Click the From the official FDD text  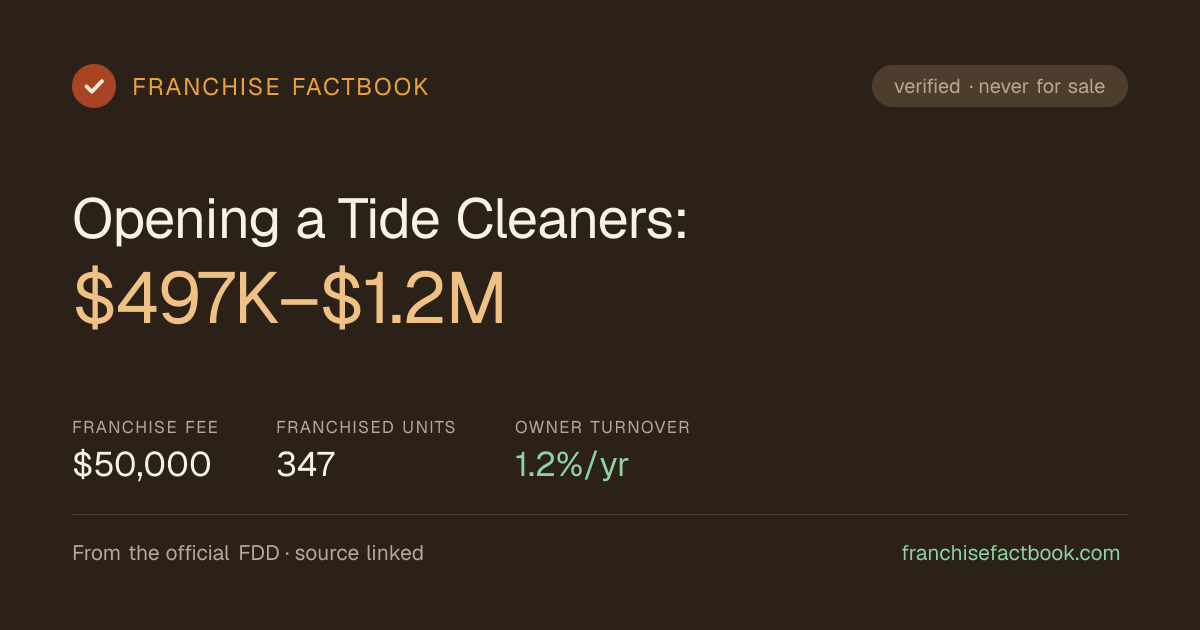(177, 553)
